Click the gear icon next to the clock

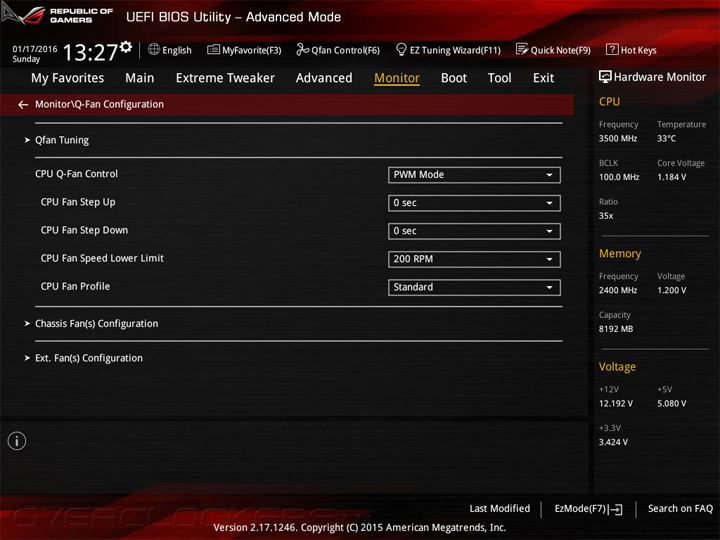coord(126,46)
